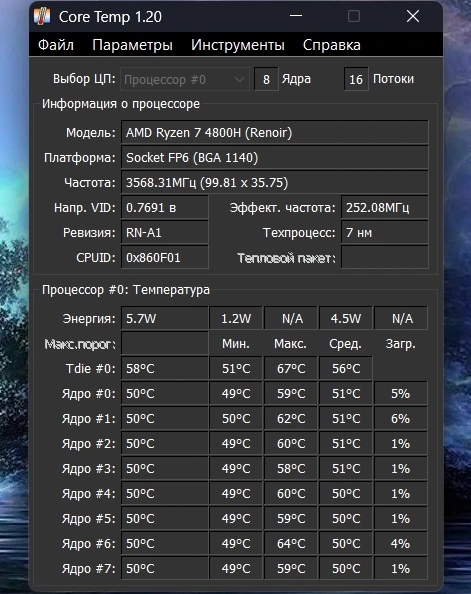Click the Core Temp thermometer app icon
Image resolution: width=471 pixels, height=594 pixels.
pyautogui.click(x=42, y=16)
